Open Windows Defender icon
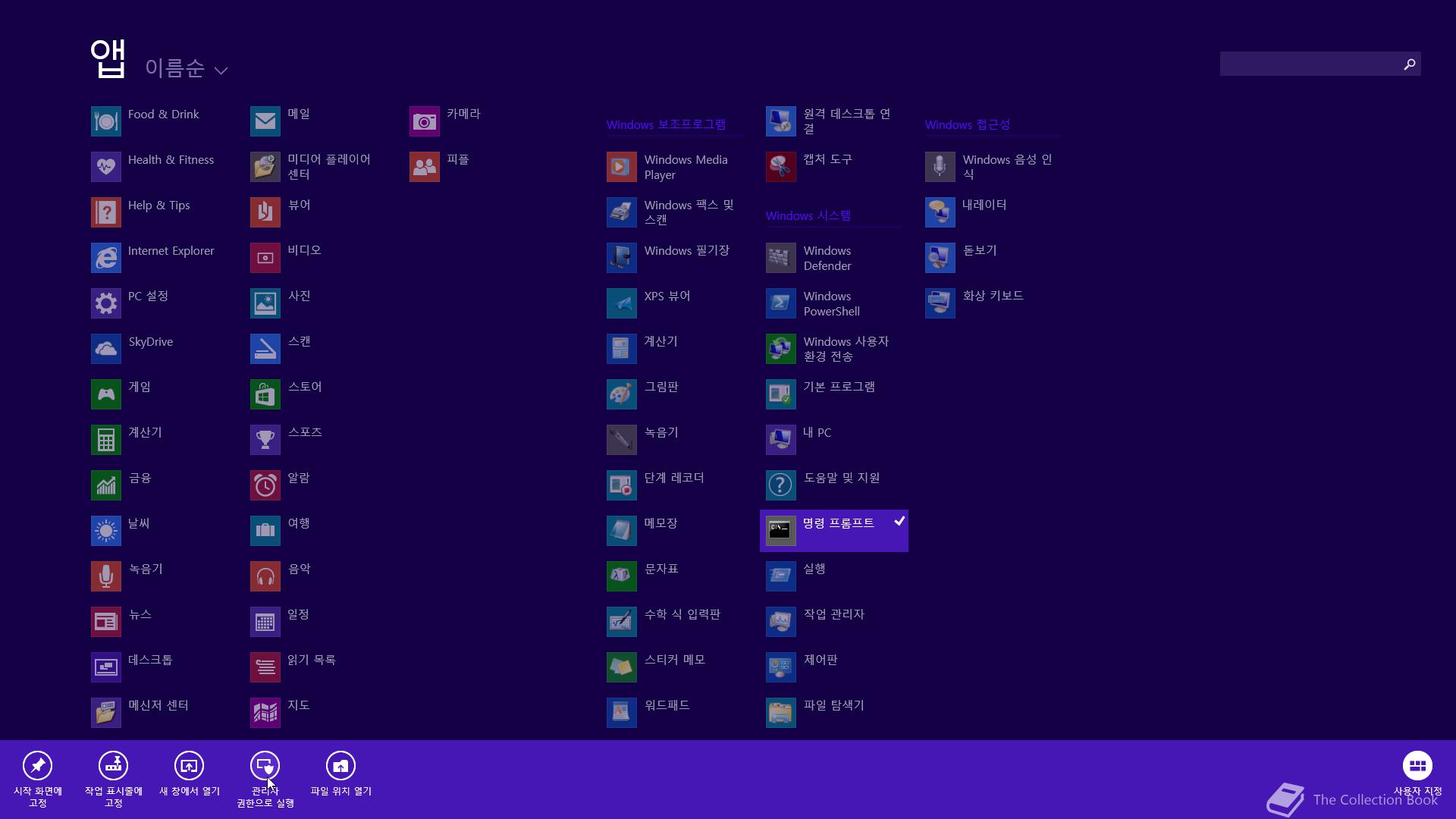1456x819 pixels. pos(781,258)
